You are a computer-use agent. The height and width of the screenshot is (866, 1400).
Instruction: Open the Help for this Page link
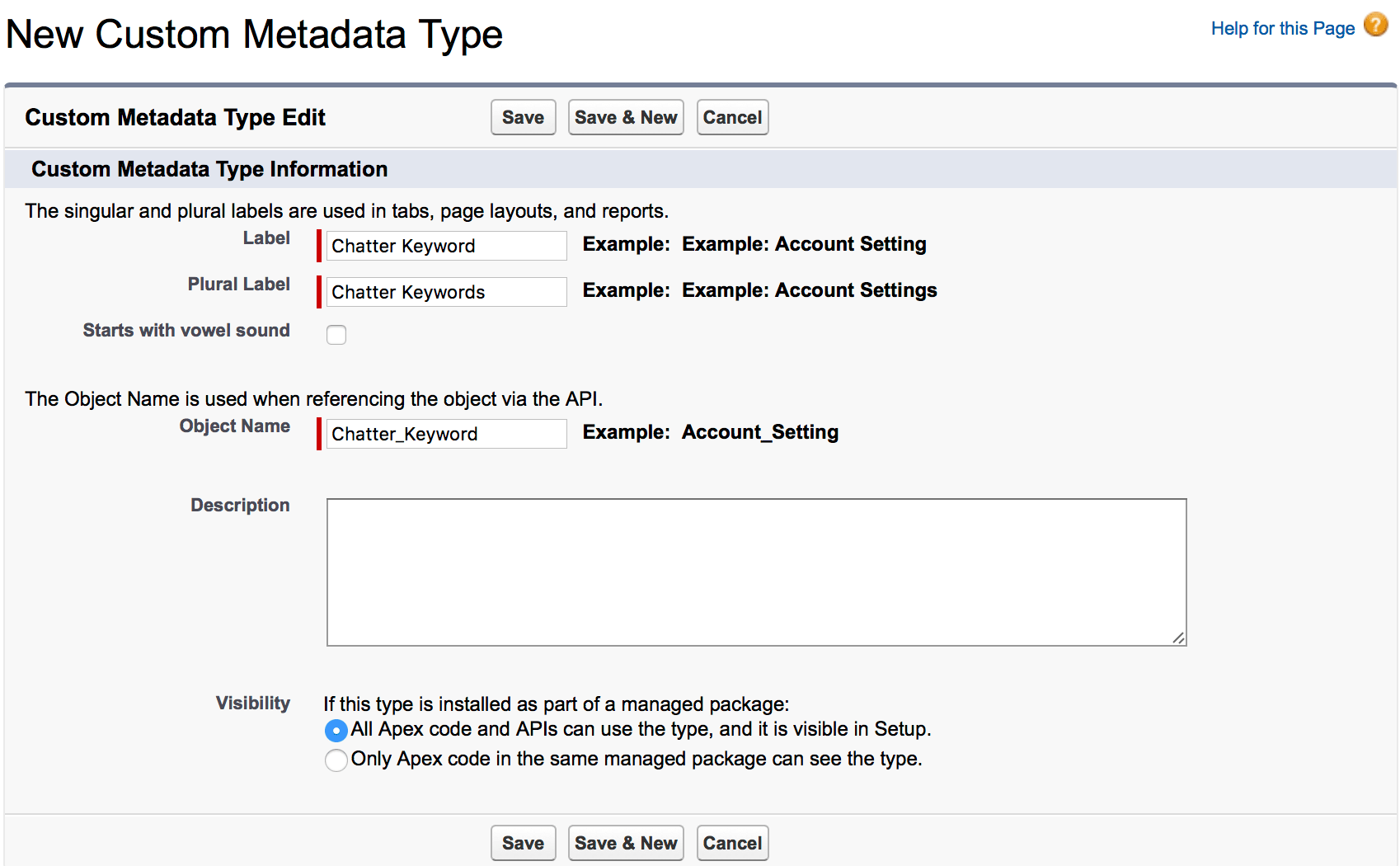point(1282,29)
